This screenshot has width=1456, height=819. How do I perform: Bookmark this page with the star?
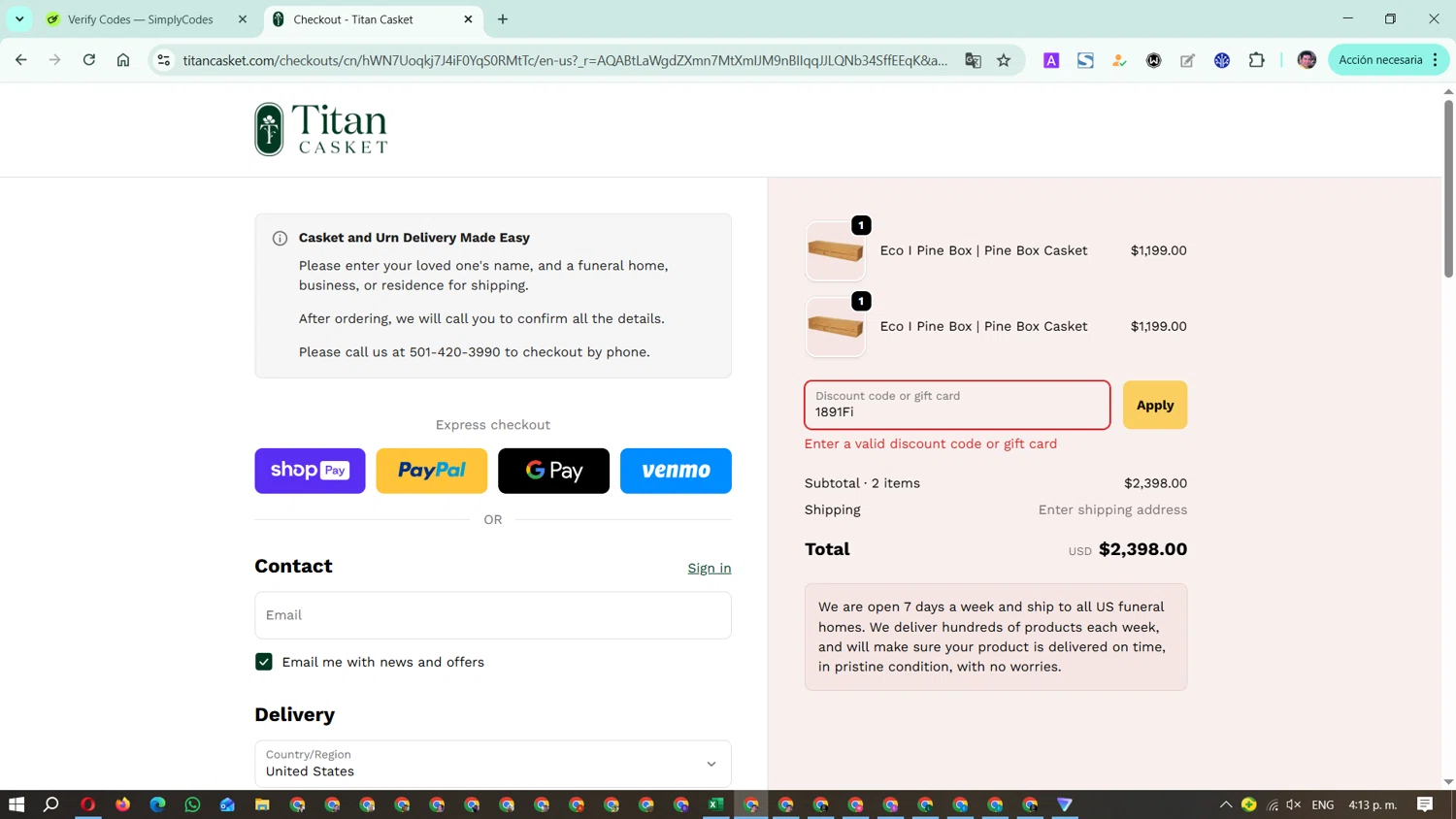[x=1004, y=60]
